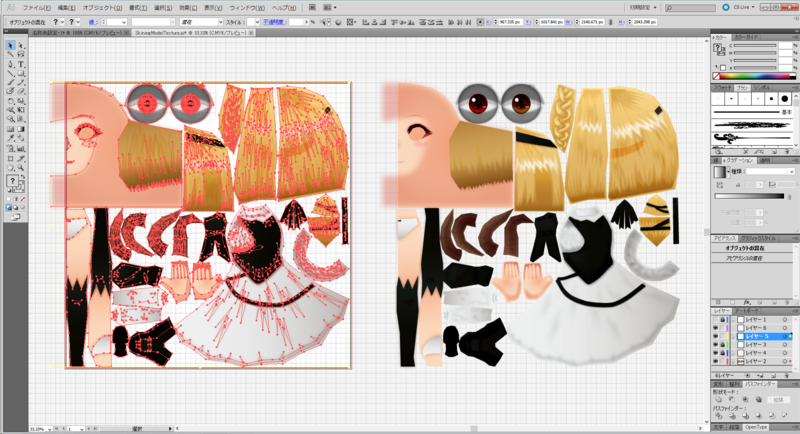Select the Pen tool
Image resolution: width=800 pixels, height=434 pixels.
[10, 64]
